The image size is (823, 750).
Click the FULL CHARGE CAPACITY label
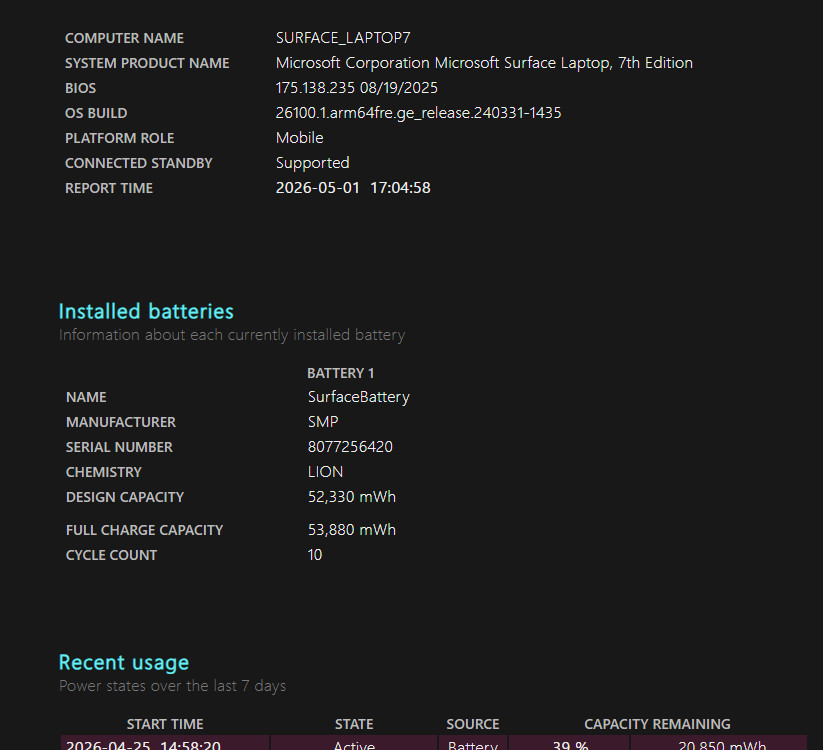pyautogui.click(x=144, y=530)
